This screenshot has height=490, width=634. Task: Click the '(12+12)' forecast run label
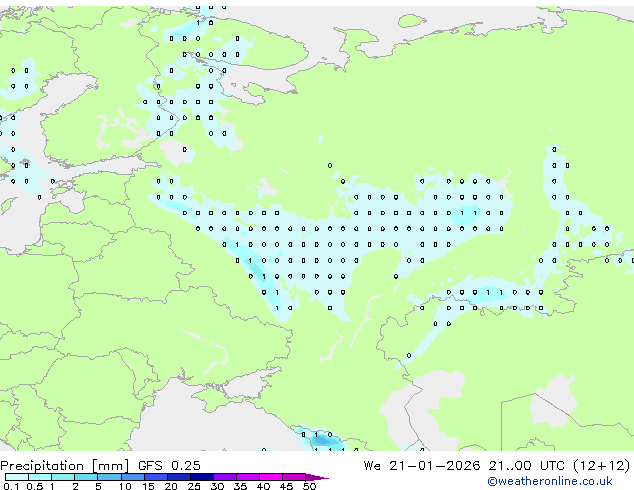(x=601, y=466)
